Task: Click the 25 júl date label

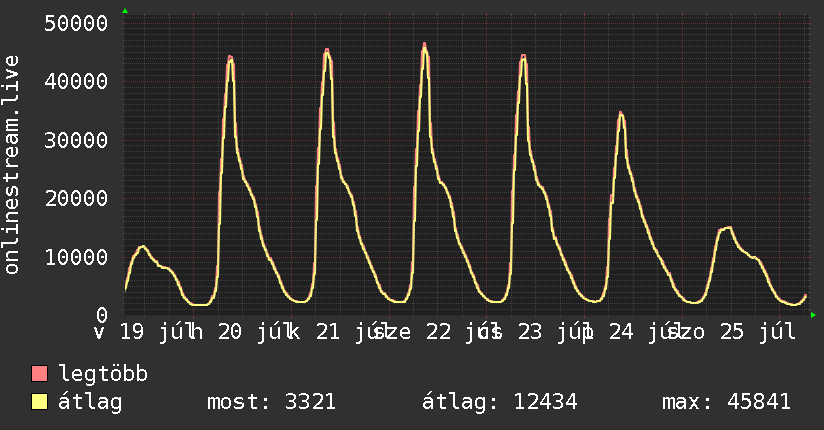Action: pyautogui.click(x=757, y=332)
